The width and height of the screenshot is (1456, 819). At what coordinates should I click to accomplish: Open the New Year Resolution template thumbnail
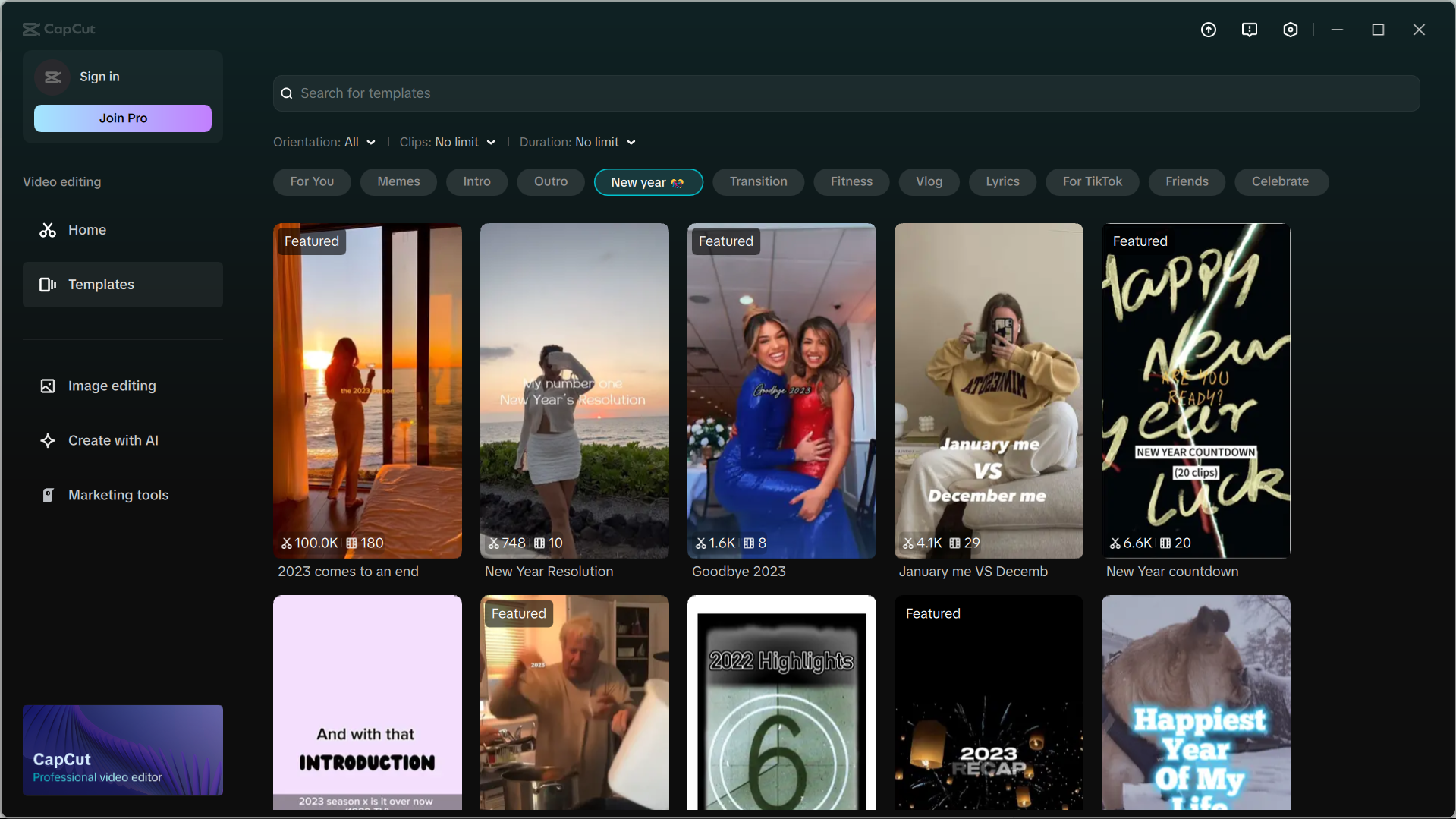click(574, 391)
